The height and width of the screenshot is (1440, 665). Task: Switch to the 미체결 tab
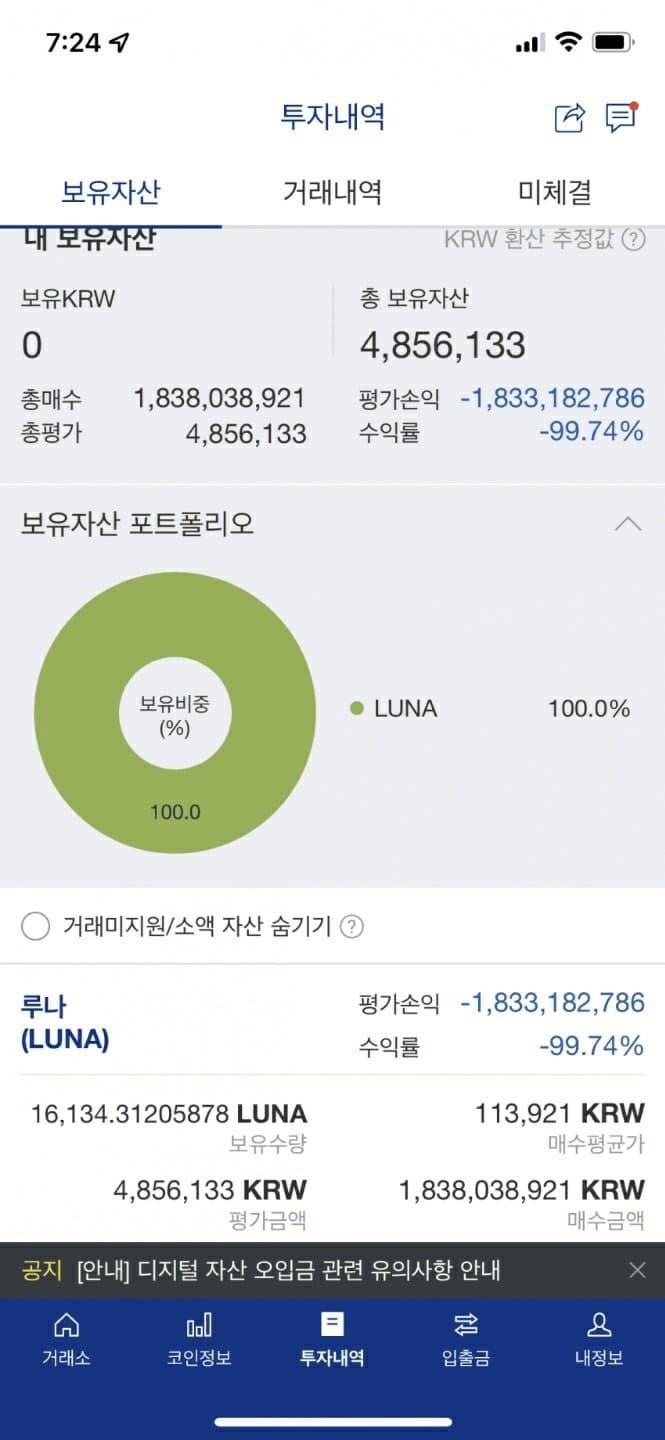[x=554, y=192]
